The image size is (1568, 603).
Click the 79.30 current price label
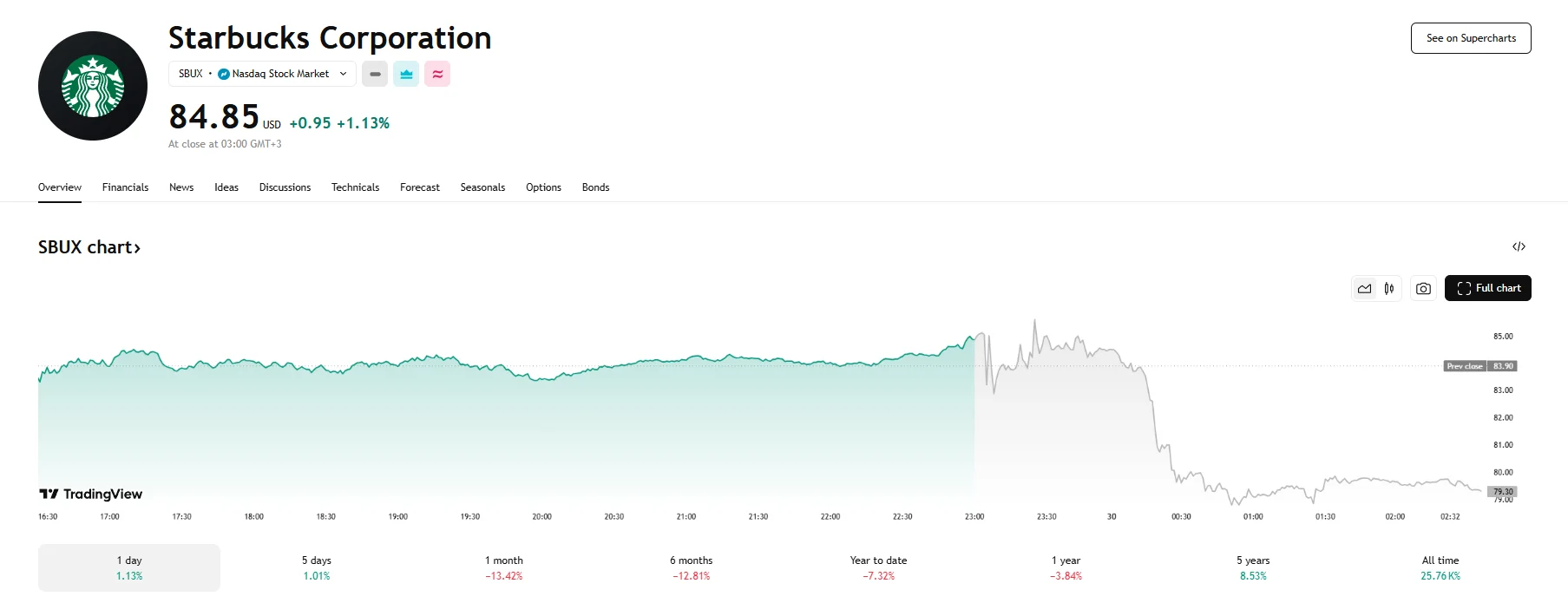[1503, 492]
